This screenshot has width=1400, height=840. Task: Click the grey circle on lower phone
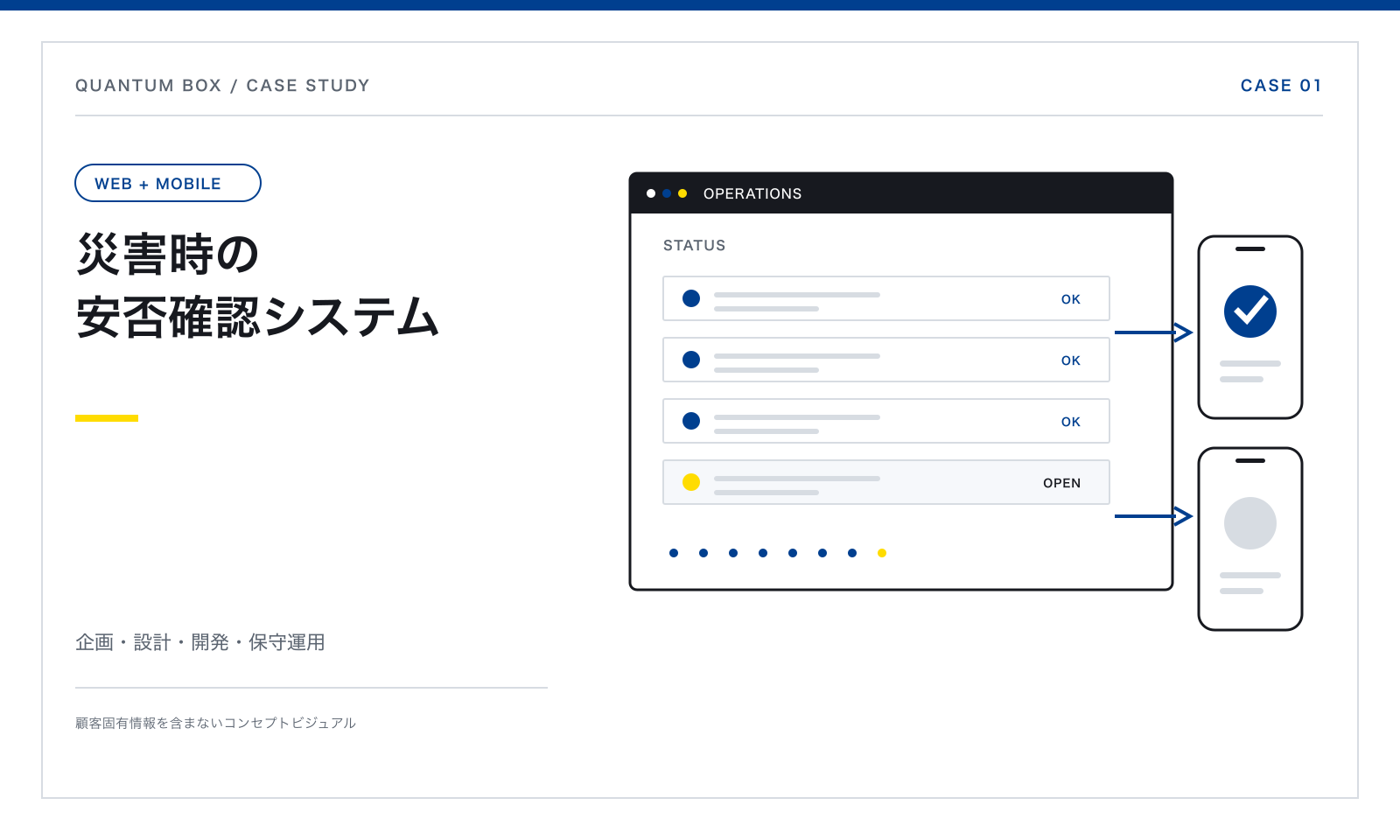pos(1250,523)
